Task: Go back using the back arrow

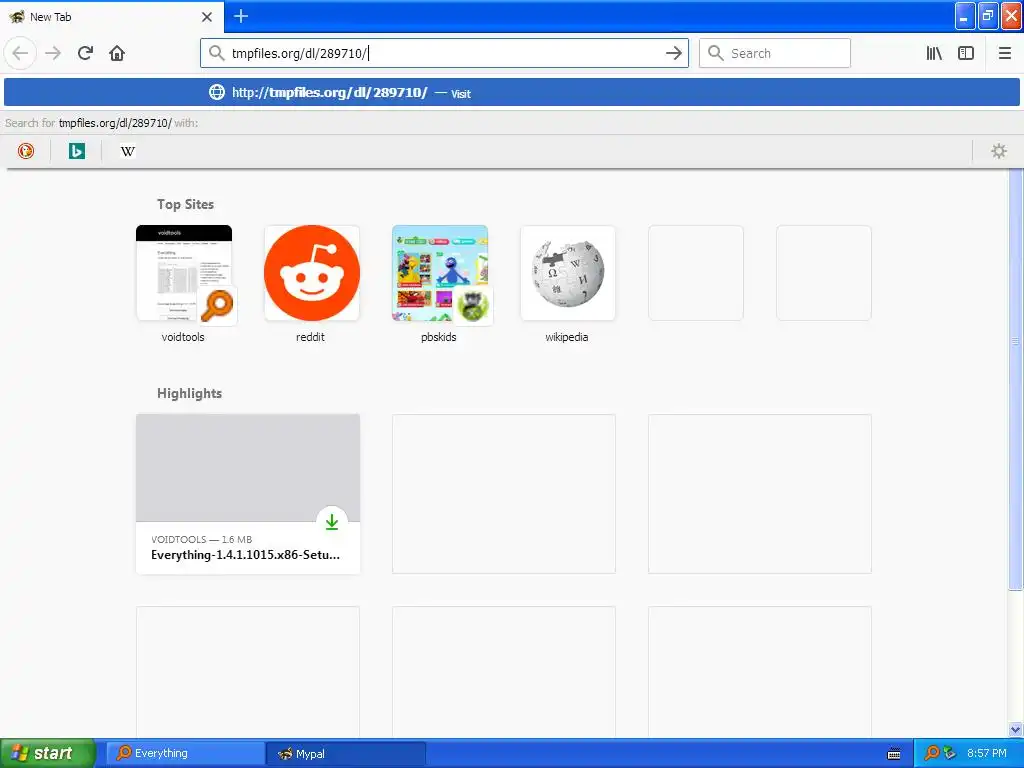Action: tap(20, 53)
